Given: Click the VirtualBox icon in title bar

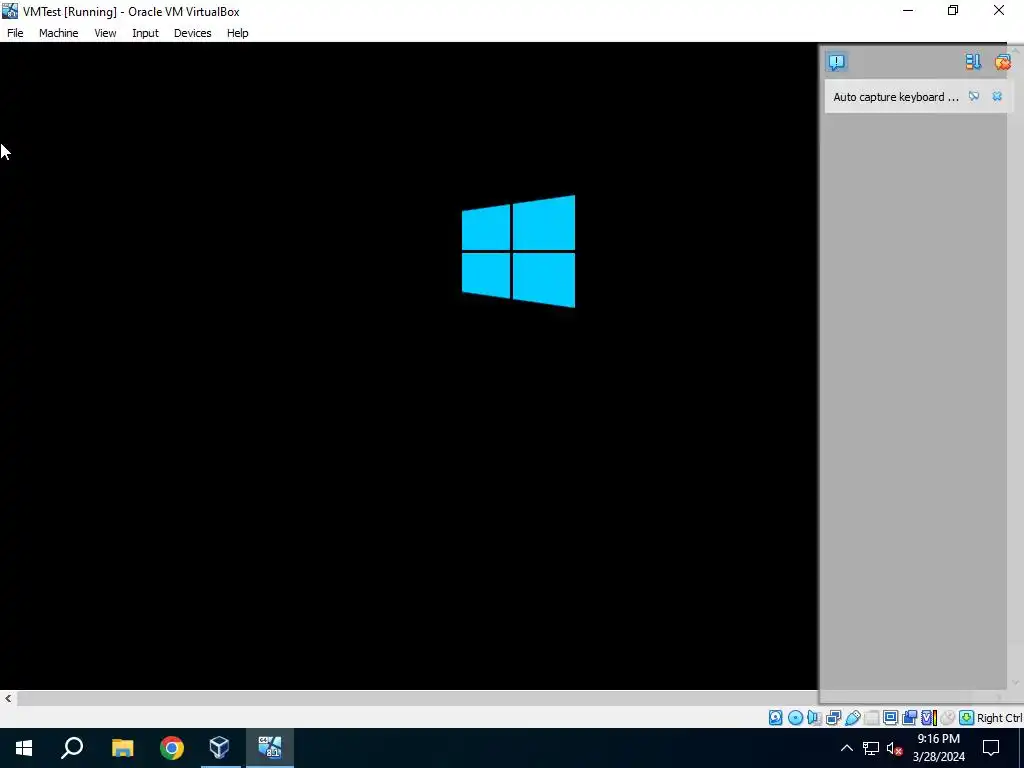Looking at the screenshot, I should point(10,11).
